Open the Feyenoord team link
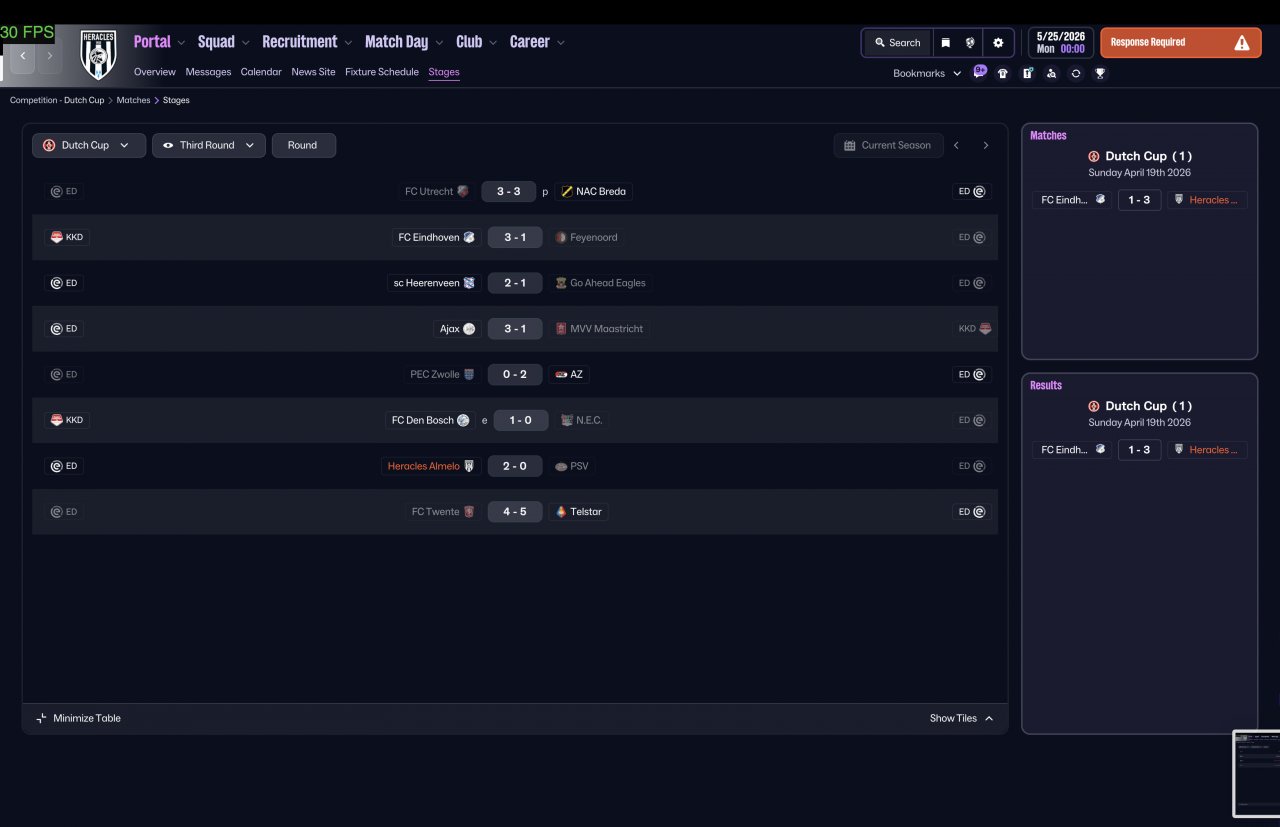Viewport: 1280px width, 827px height. [x=594, y=237]
